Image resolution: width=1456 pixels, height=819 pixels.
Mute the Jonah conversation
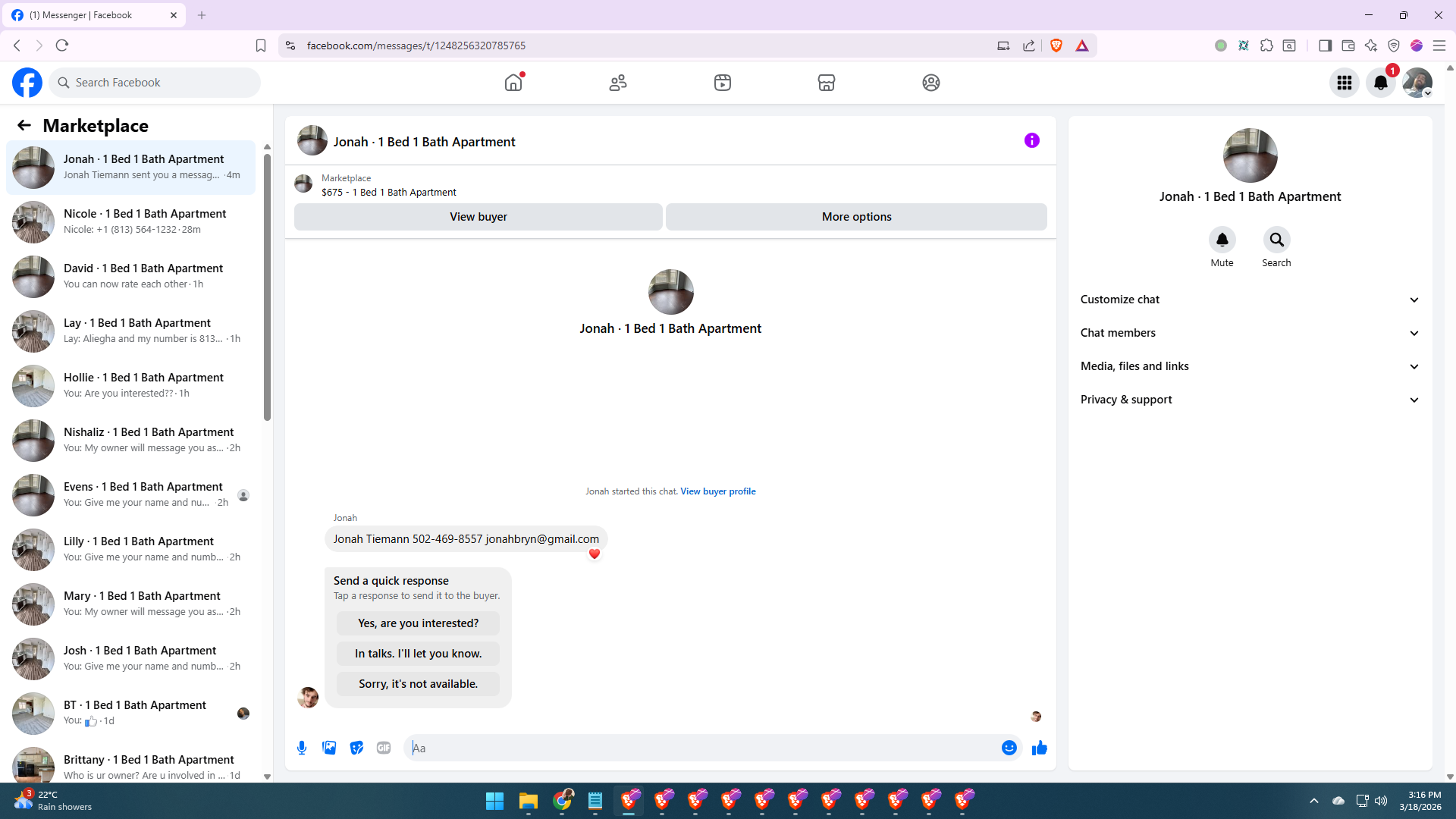(1222, 240)
